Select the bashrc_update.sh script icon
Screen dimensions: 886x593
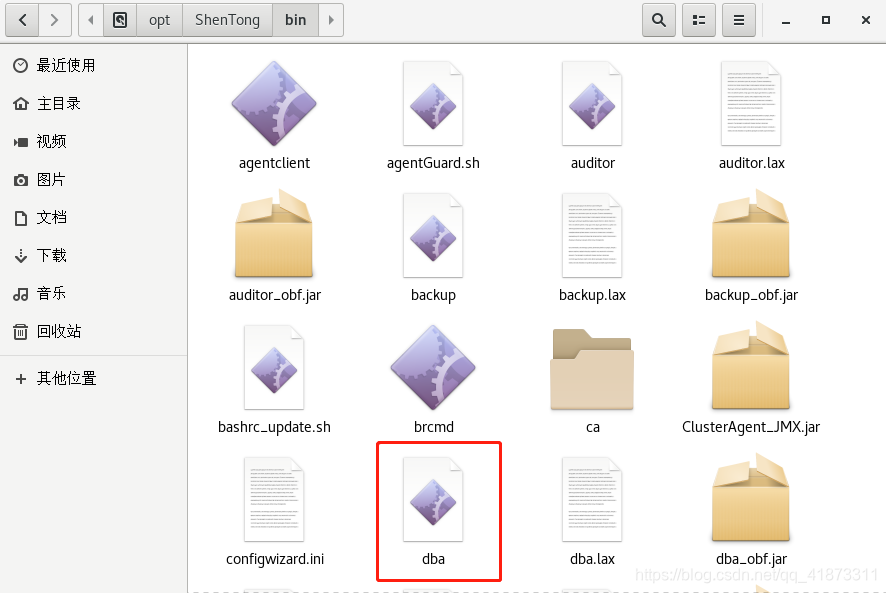coord(274,367)
